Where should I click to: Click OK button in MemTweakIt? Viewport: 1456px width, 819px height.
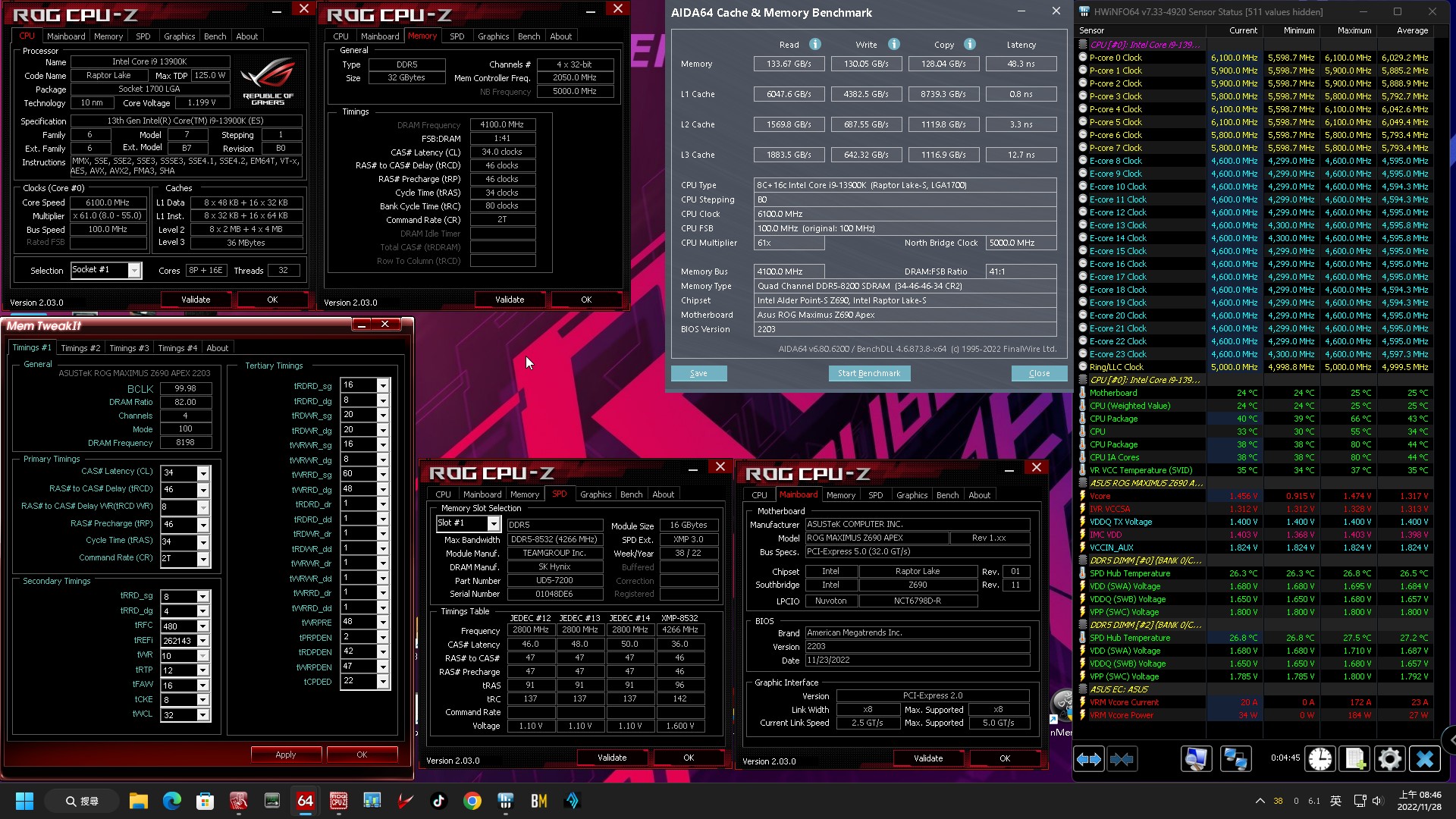click(362, 755)
